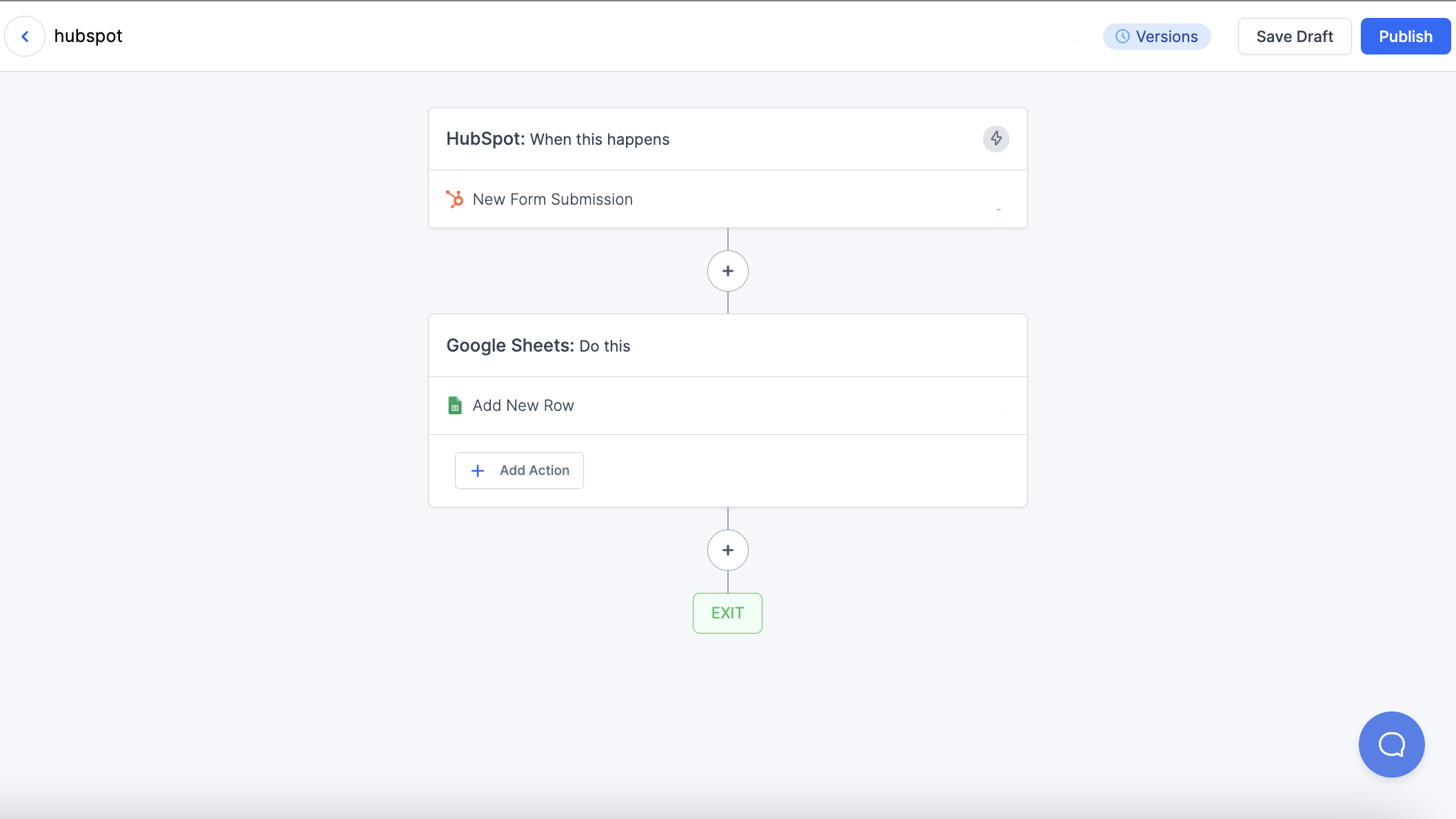Click the plus icon inside Add Action
This screenshot has width=1456, height=819.
coord(477,470)
